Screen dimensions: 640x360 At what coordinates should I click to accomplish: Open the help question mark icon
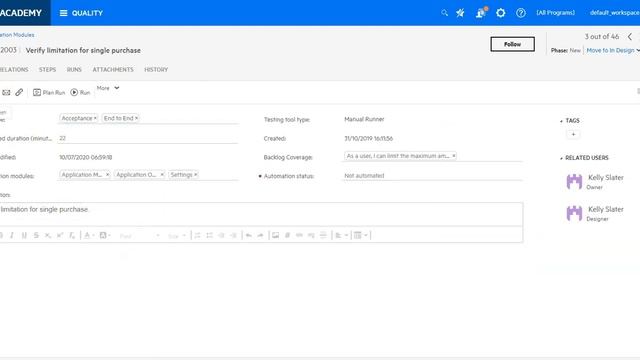point(521,13)
